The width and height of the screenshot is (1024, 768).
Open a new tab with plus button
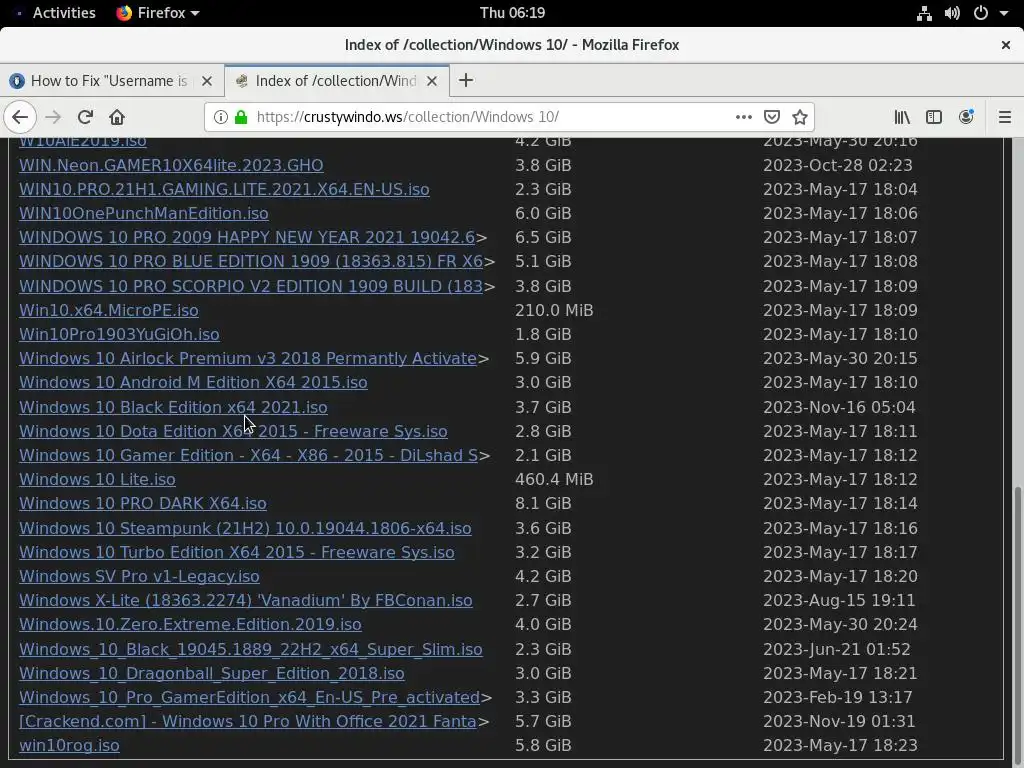pyautogui.click(x=466, y=80)
